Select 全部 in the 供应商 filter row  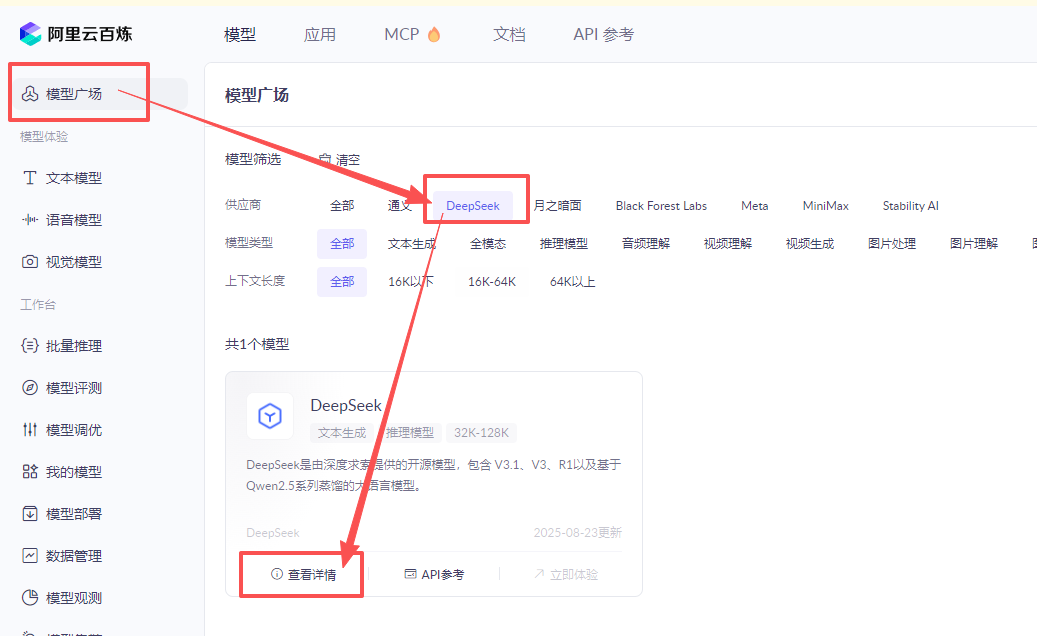tap(342, 206)
